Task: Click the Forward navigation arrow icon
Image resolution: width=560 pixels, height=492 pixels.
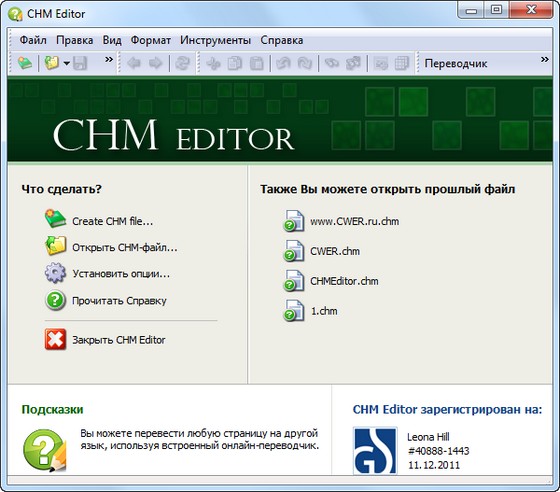Action: click(155, 64)
